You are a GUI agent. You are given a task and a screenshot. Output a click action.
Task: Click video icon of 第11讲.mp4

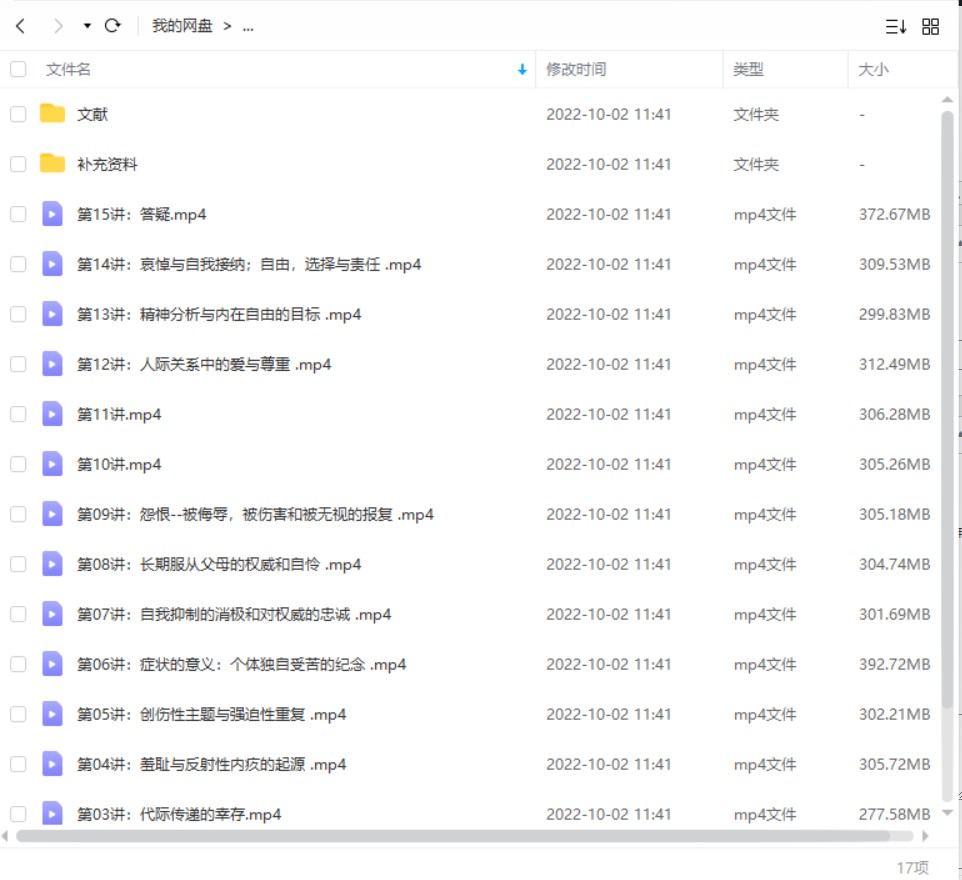(52, 414)
